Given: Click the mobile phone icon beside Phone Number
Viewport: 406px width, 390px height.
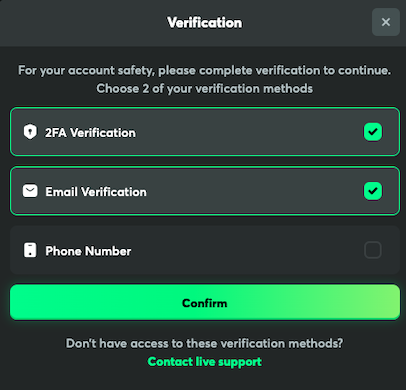Looking at the screenshot, I should (30, 250).
